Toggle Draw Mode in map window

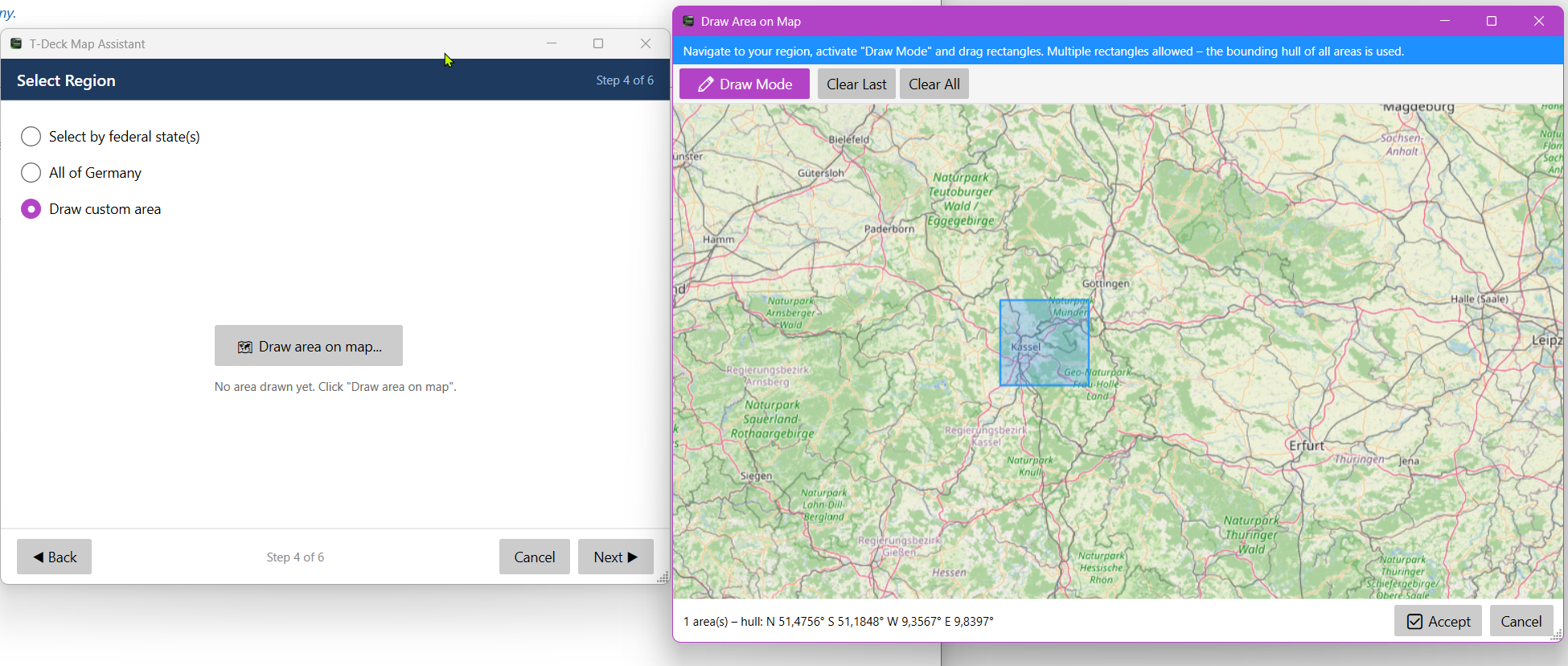pyautogui.click(x=745, y=84)
